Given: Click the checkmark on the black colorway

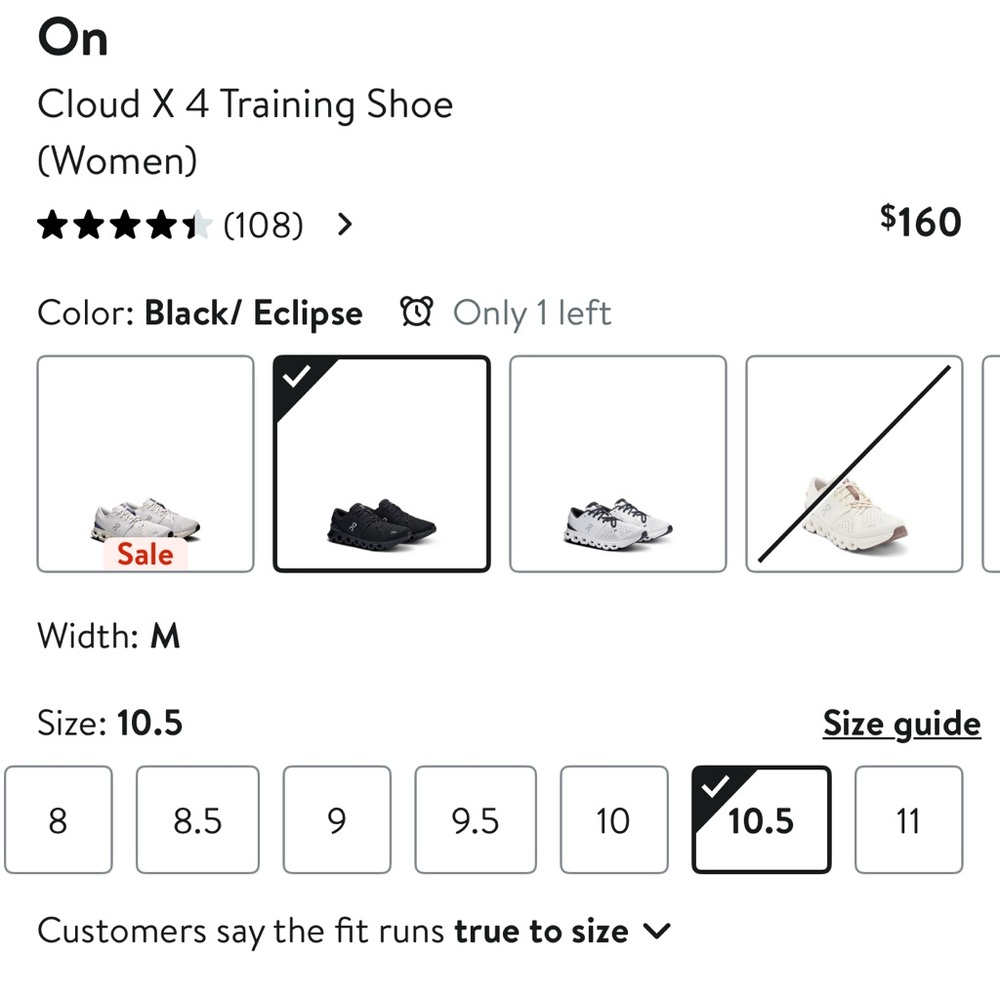Looking at the screenshot, I should tap(297, 377).
